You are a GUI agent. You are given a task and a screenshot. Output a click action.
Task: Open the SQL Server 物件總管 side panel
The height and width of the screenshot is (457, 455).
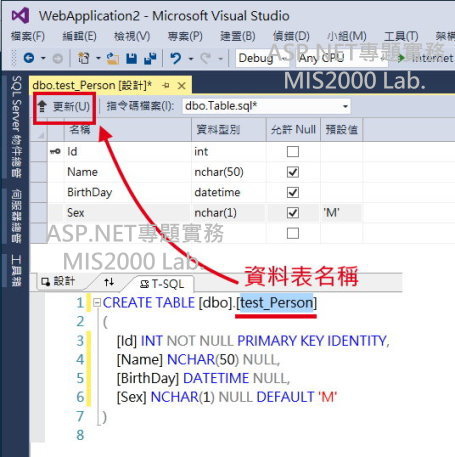click(16, 127)
